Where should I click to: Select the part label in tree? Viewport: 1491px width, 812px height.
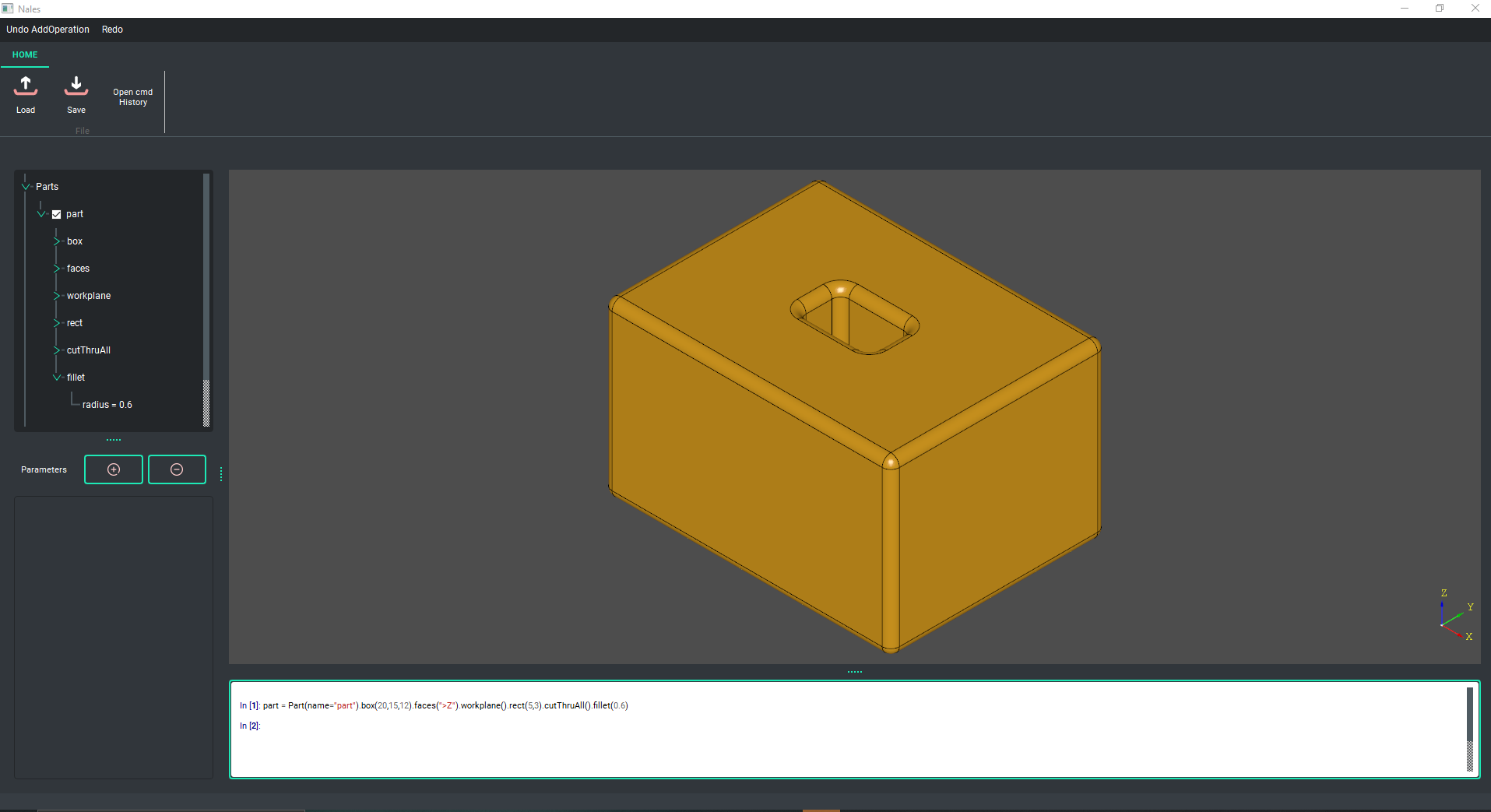75,214
